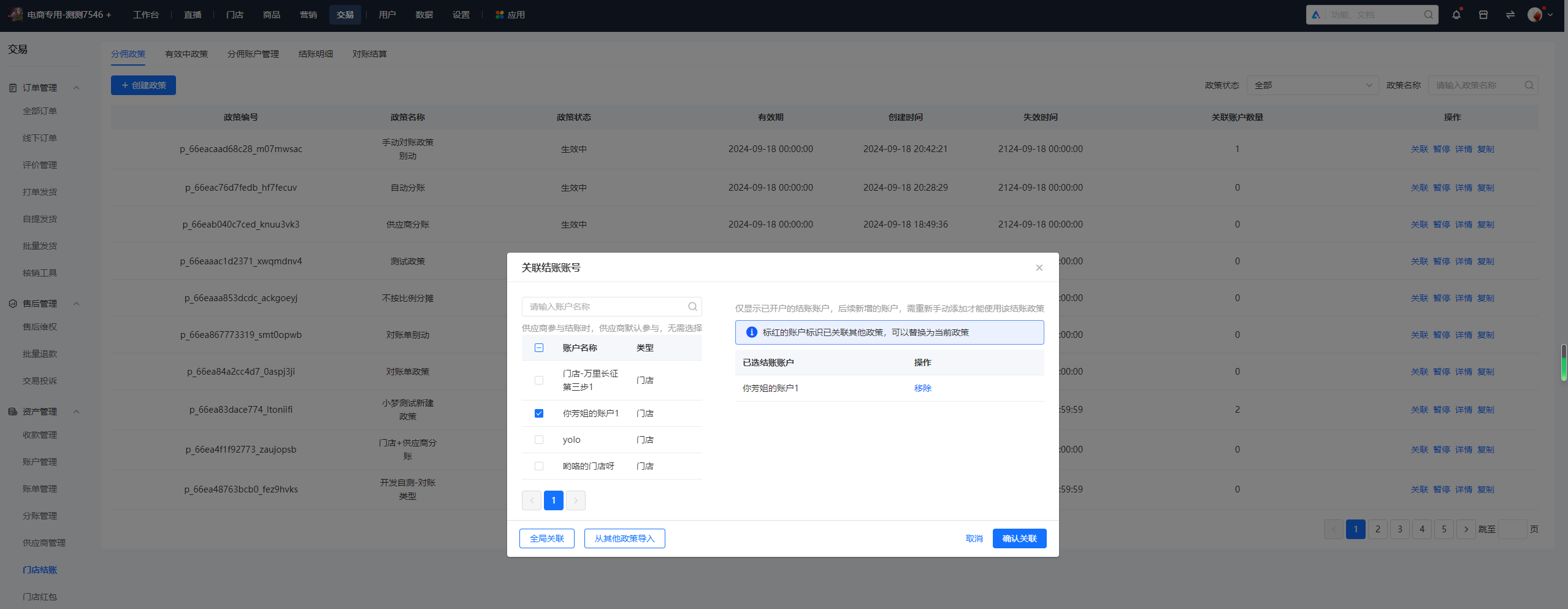1568x609 pixels.
Task: Uncheck the 你芳姐的账户1 checkbox
Action: (539, 413)
